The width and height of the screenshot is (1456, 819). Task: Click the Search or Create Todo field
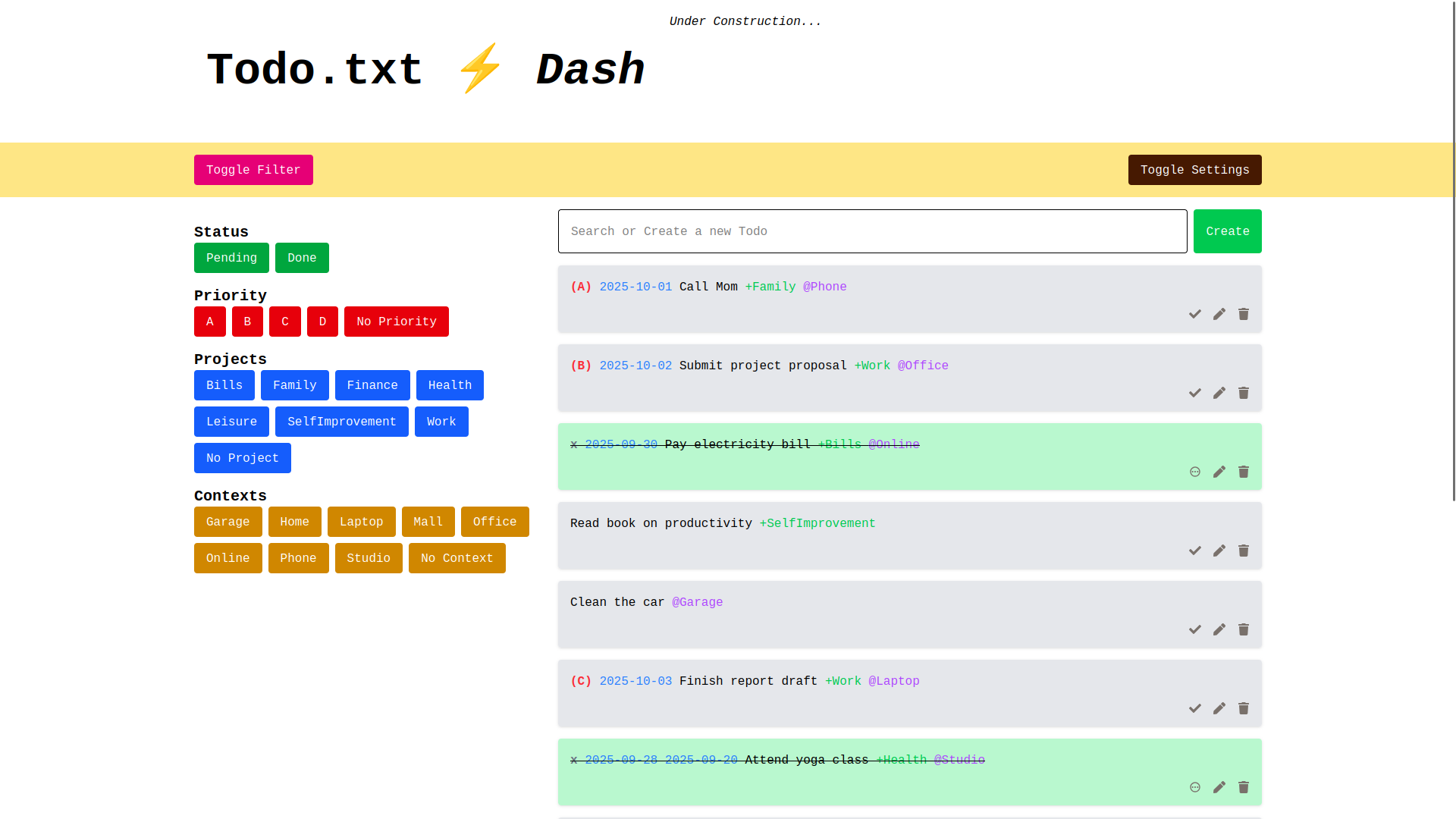click(x=872, y=231)
